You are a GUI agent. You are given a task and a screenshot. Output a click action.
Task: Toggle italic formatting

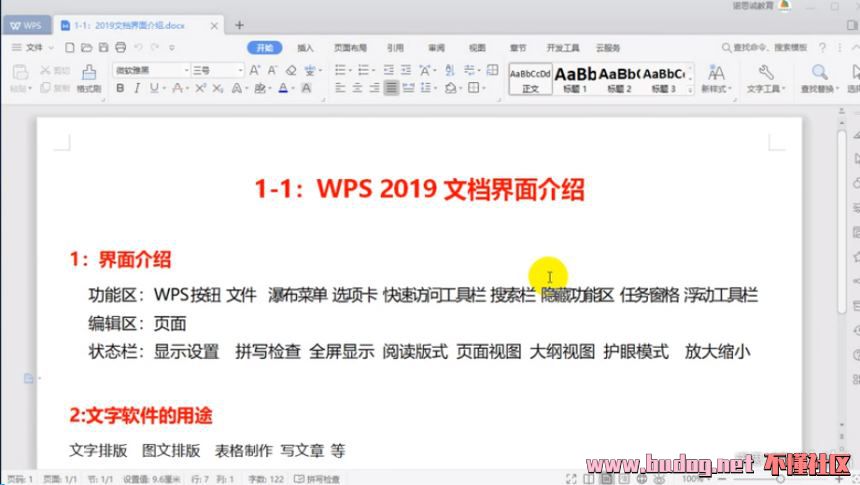[137, 88]
